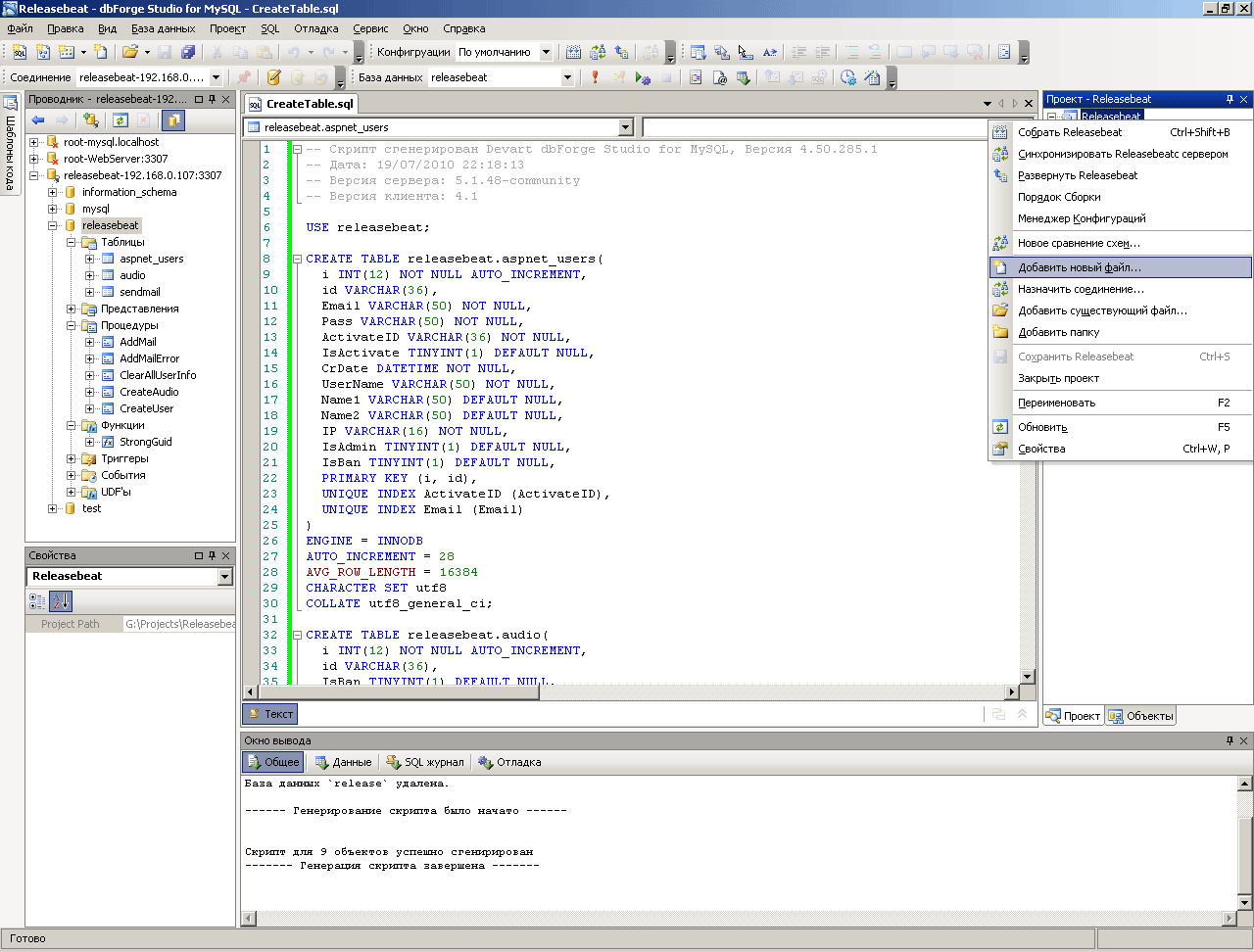Switch output view to Данные
This screenshot has height=952, width=1254.
tap(344, 762)
